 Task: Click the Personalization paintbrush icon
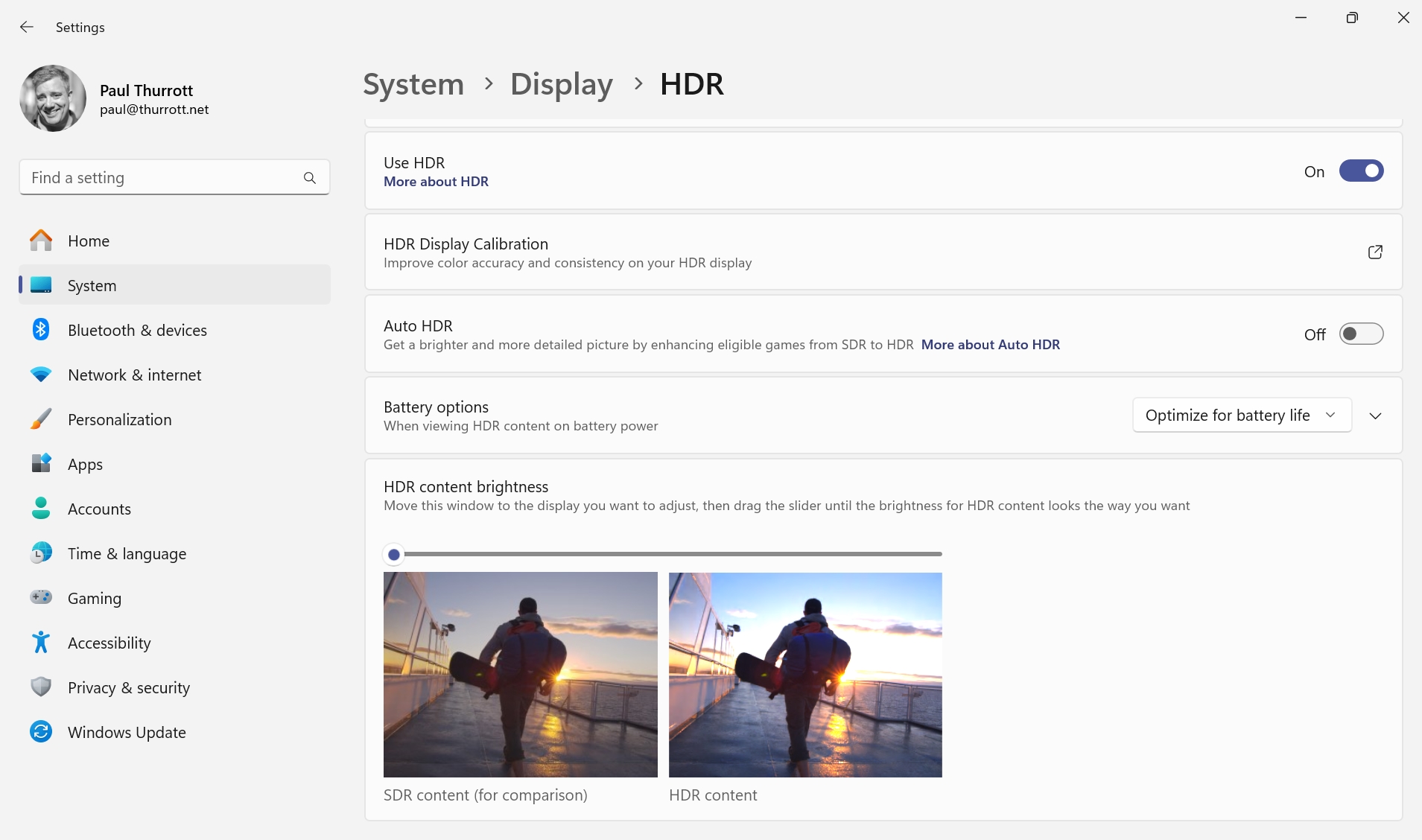click(41, 419)
